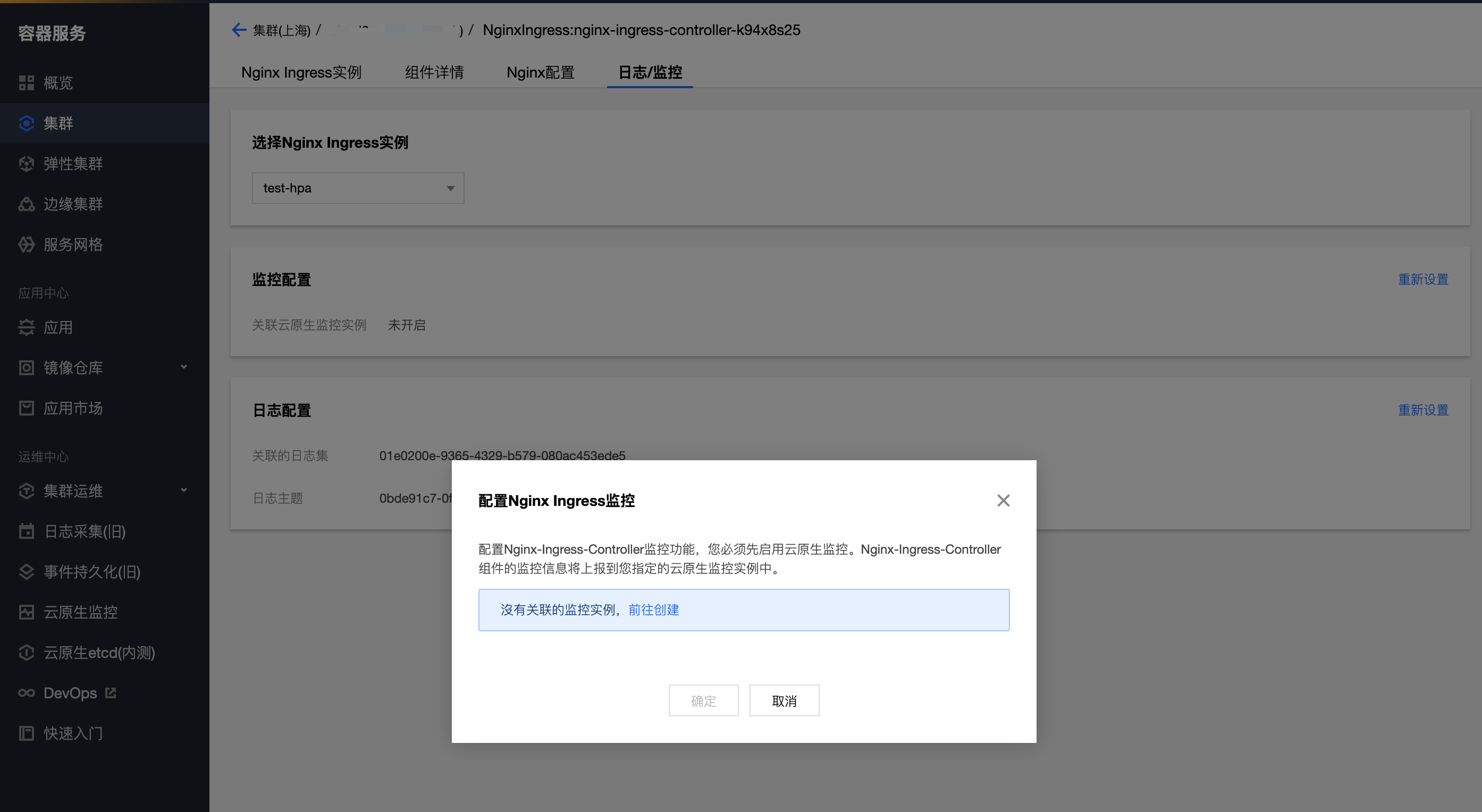1482x812 pixels.
Task: Click the 边缘集群 sidebar icon
Action: [27, 204]
